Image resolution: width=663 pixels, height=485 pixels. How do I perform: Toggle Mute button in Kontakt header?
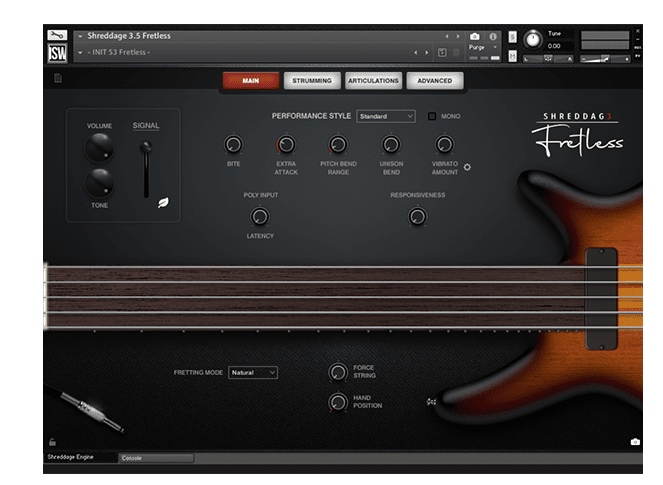[512, 56]
